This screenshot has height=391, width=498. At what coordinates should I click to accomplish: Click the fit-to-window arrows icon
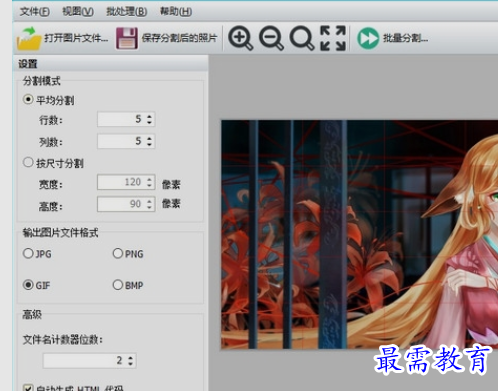coord(333,38)
